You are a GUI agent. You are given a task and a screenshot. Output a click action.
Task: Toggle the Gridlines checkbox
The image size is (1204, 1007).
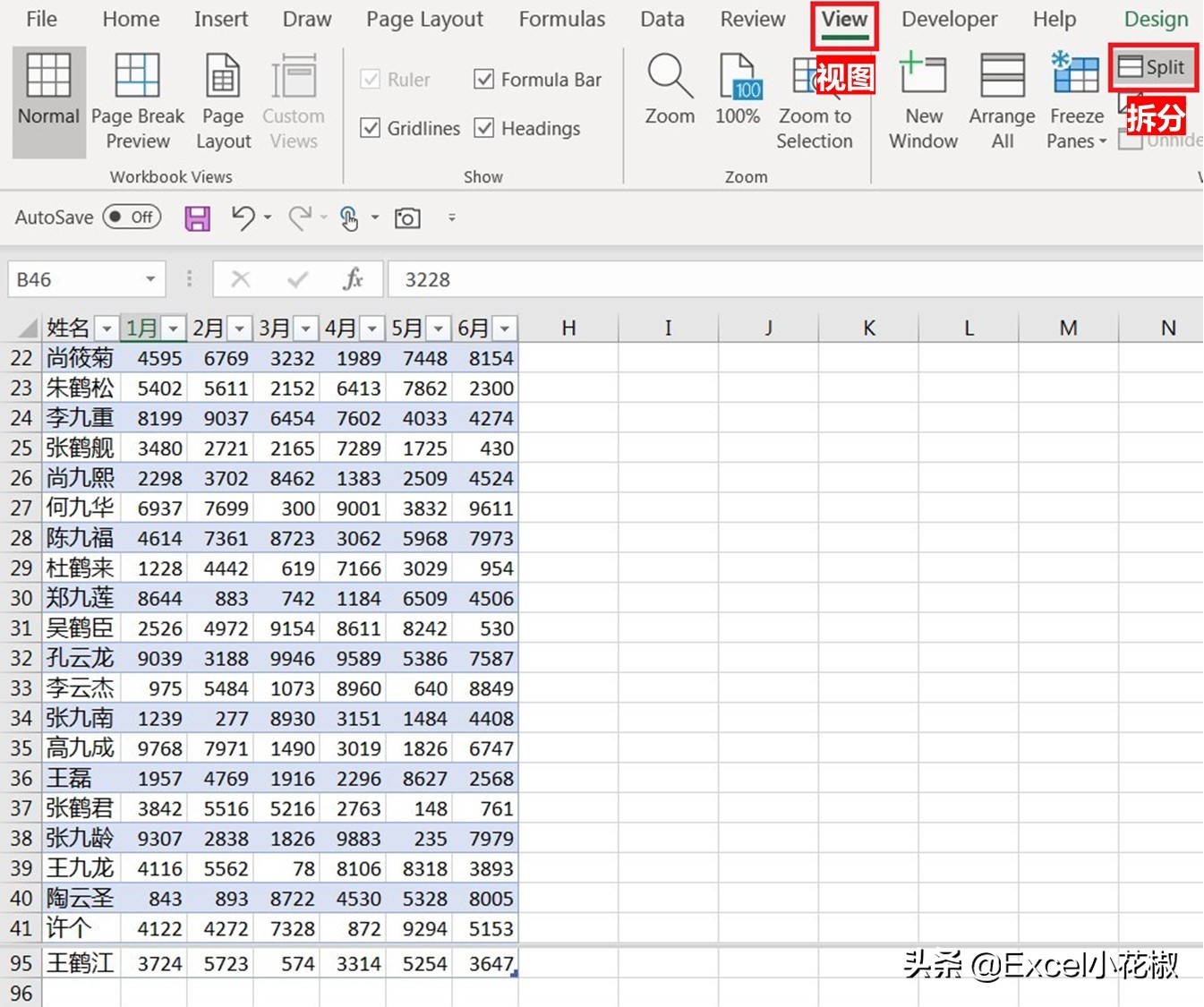[x=371, y=128]
